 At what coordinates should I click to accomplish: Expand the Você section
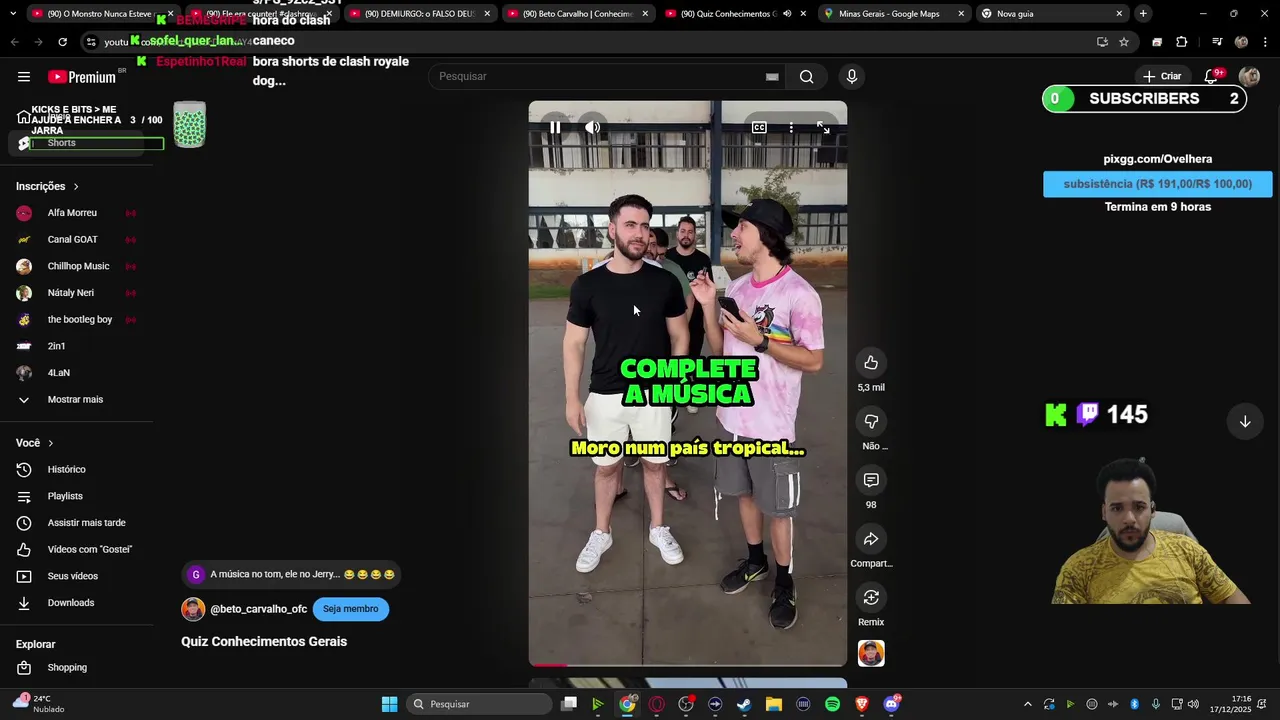[35, 443]
